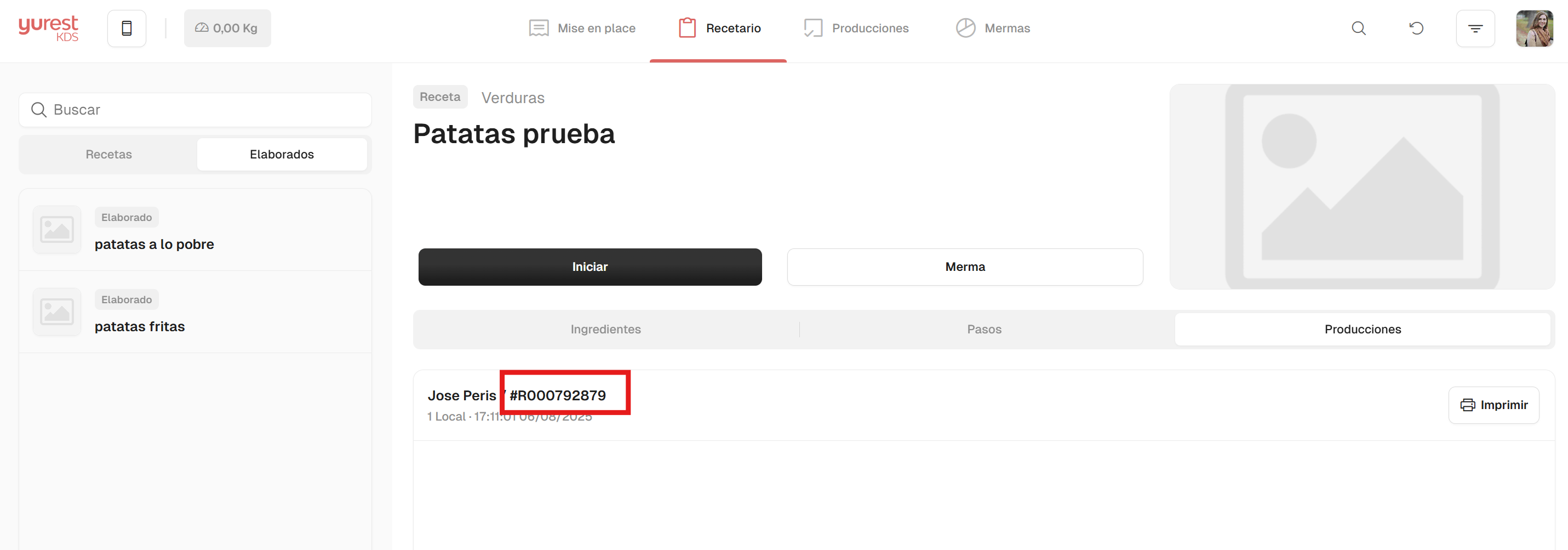Screen dimensions: 1568x550
Task: Click the patatas a lo pobre thumbnail
Action: click(x=57, y=230)
